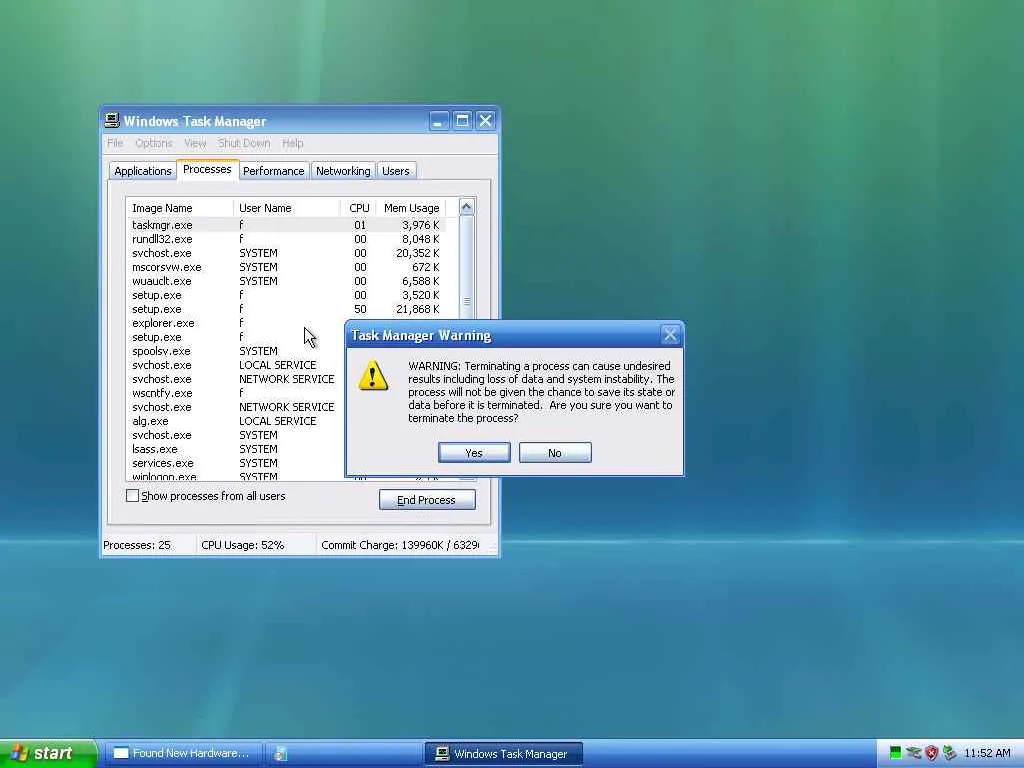Open the View menu
The image size is (1024, 768).
tap(195, 143)
